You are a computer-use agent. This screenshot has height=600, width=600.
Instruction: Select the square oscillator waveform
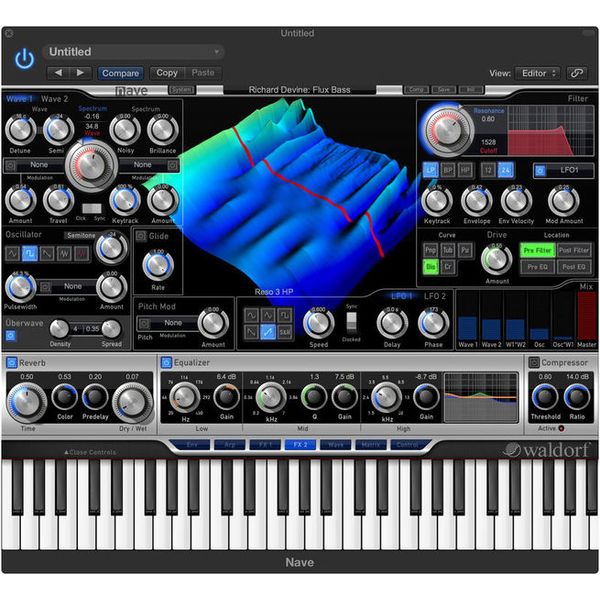(x=30, y=254)
